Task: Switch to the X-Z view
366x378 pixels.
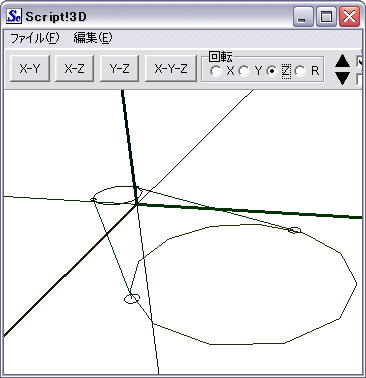Action: (74, 69)
